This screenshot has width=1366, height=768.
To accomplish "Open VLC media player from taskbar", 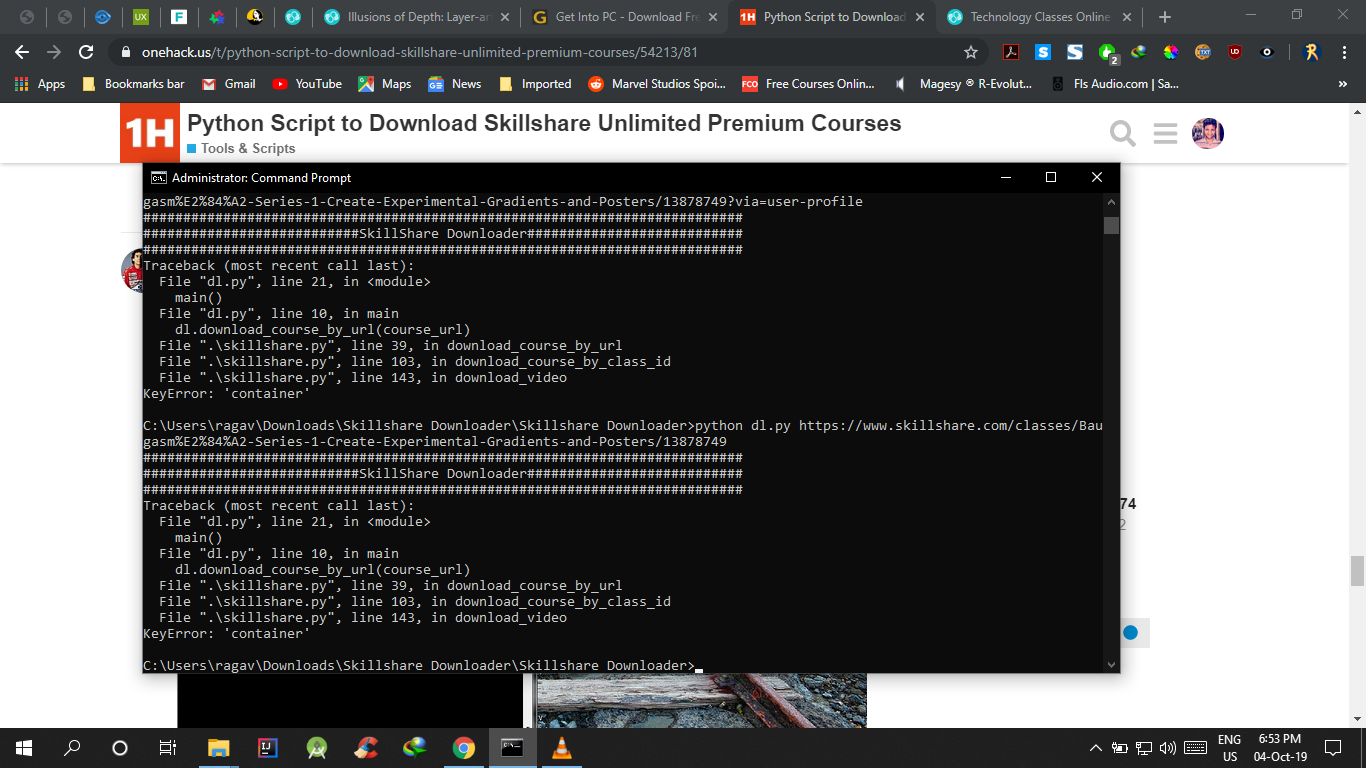I will pyautogui.click(x=562, y=747).
